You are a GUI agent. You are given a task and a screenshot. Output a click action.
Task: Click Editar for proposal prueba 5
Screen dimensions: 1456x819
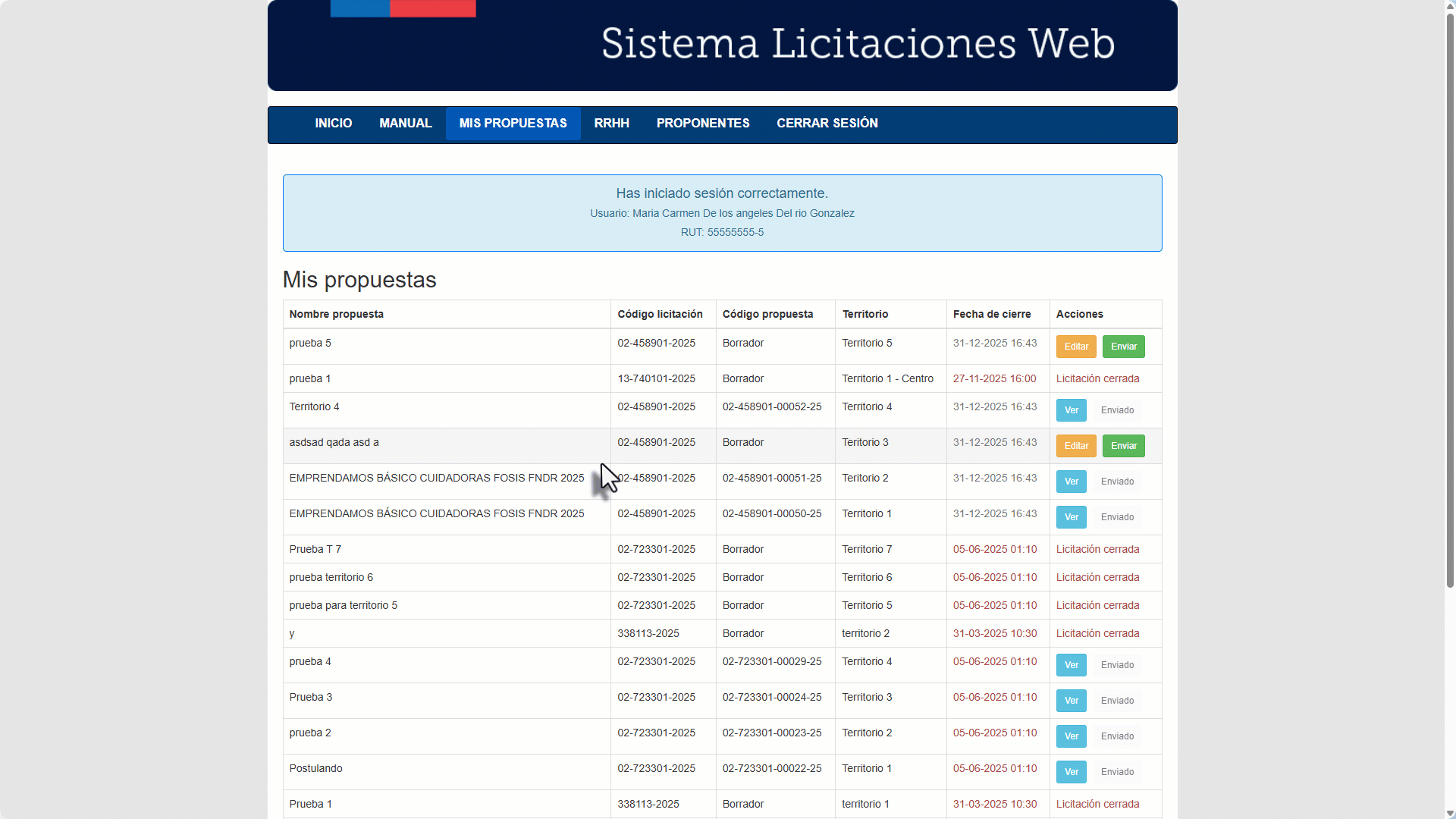click(x=1075, y=347)
